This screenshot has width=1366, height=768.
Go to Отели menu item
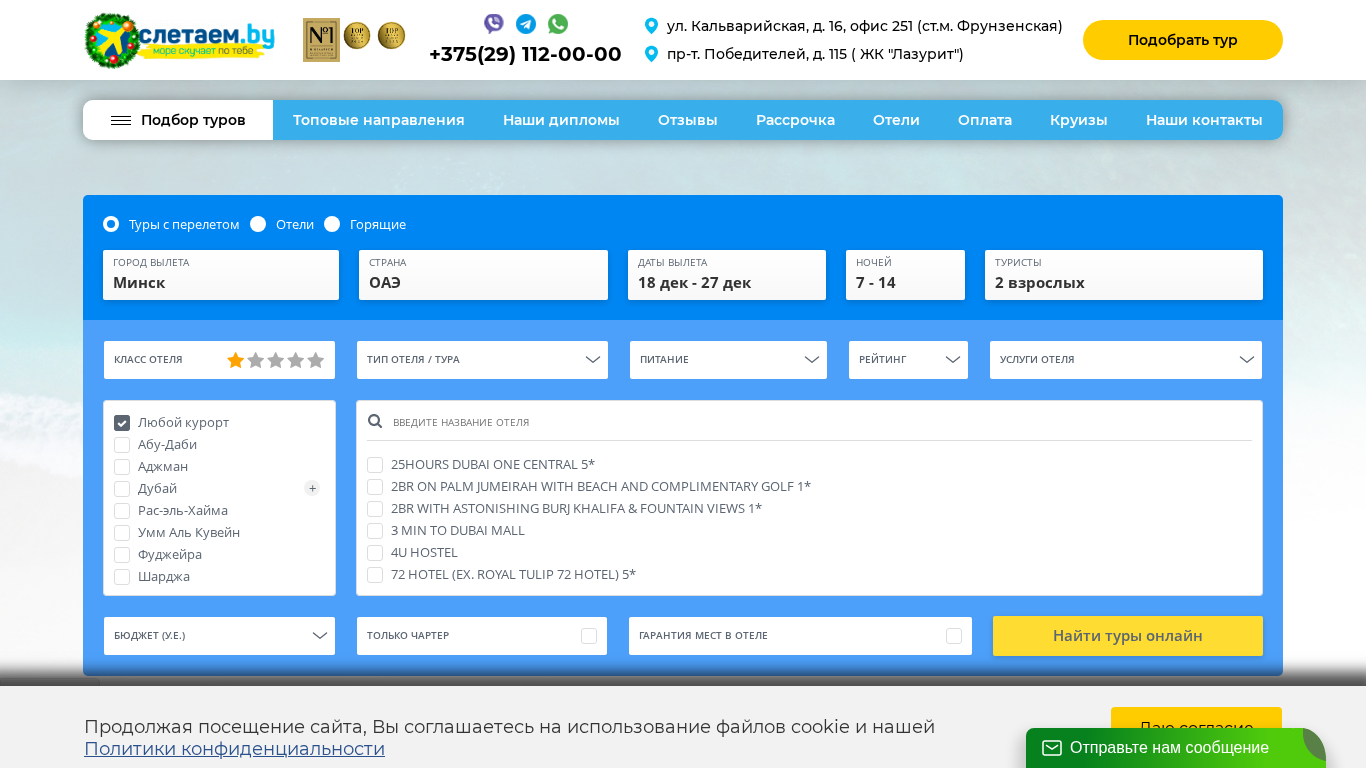(896, 120)
